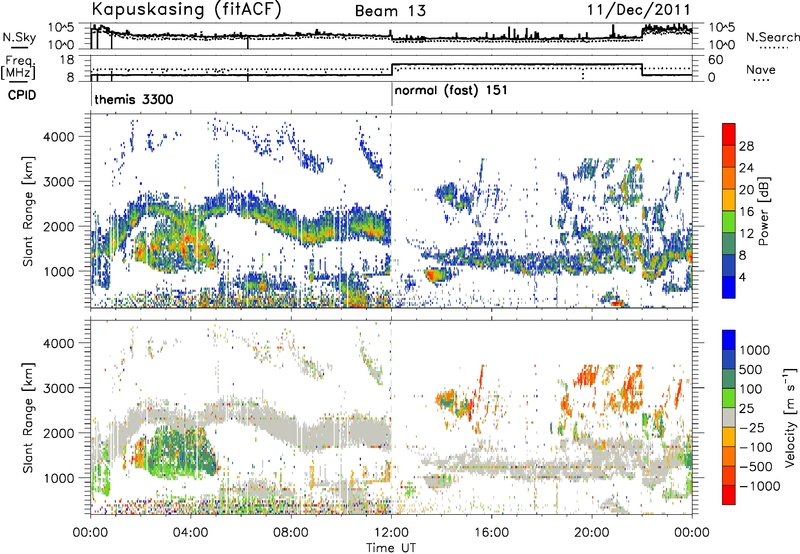
Task: Click the 'N.Search' legend label
Action: (x=772, y=37)
